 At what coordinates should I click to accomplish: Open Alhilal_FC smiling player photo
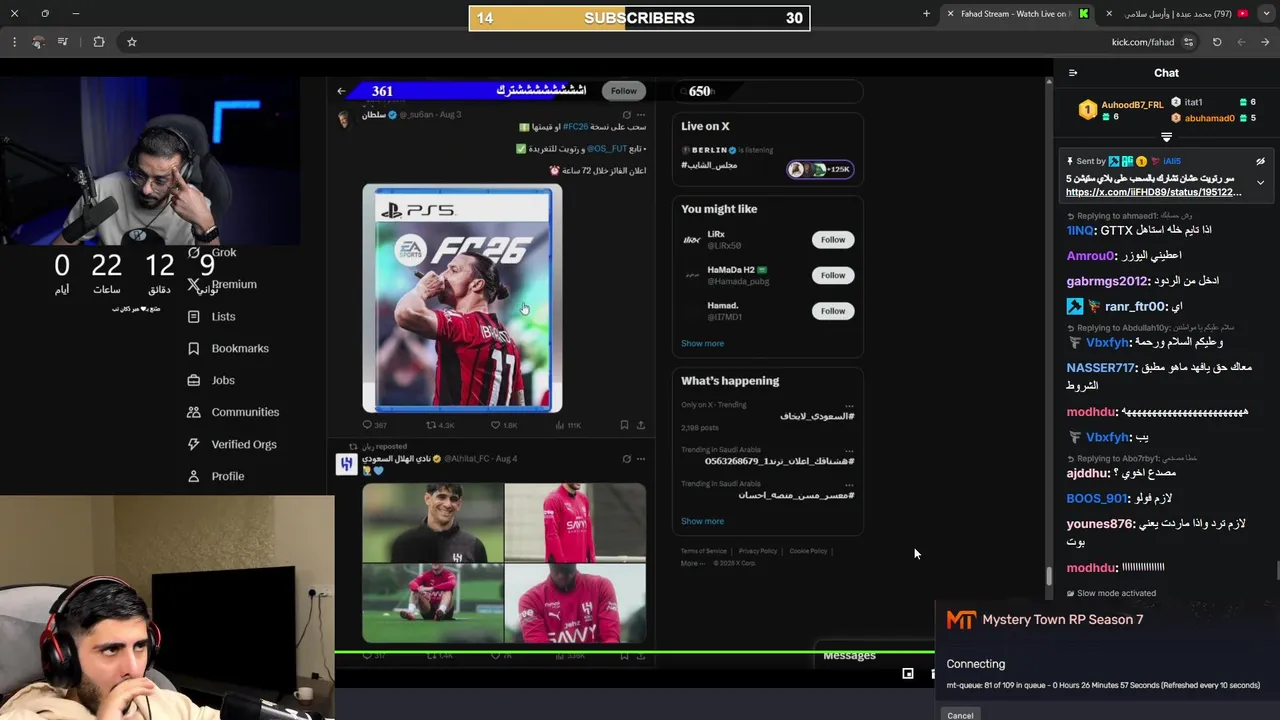coord(433,523)
